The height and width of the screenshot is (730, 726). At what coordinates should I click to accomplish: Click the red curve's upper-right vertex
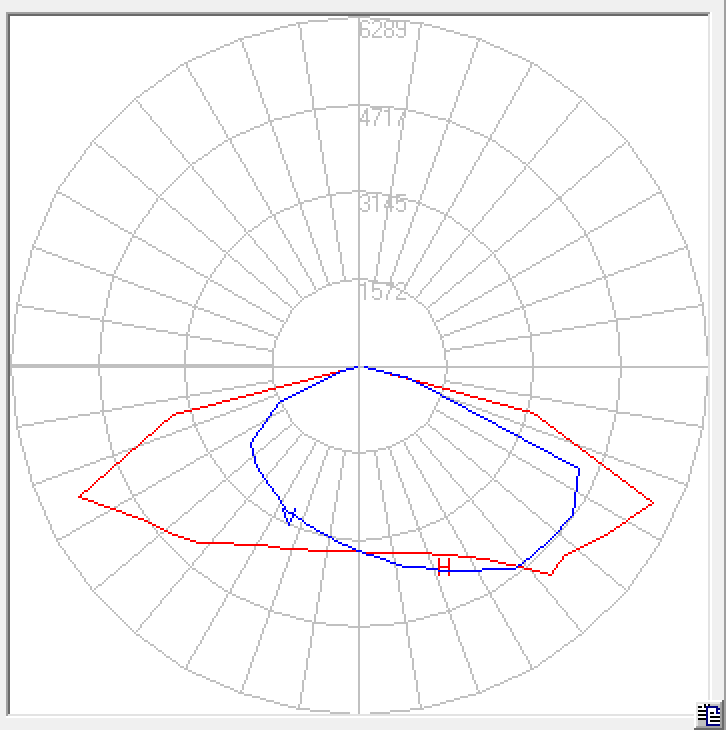pyautogui.click(x=531, y=411)
